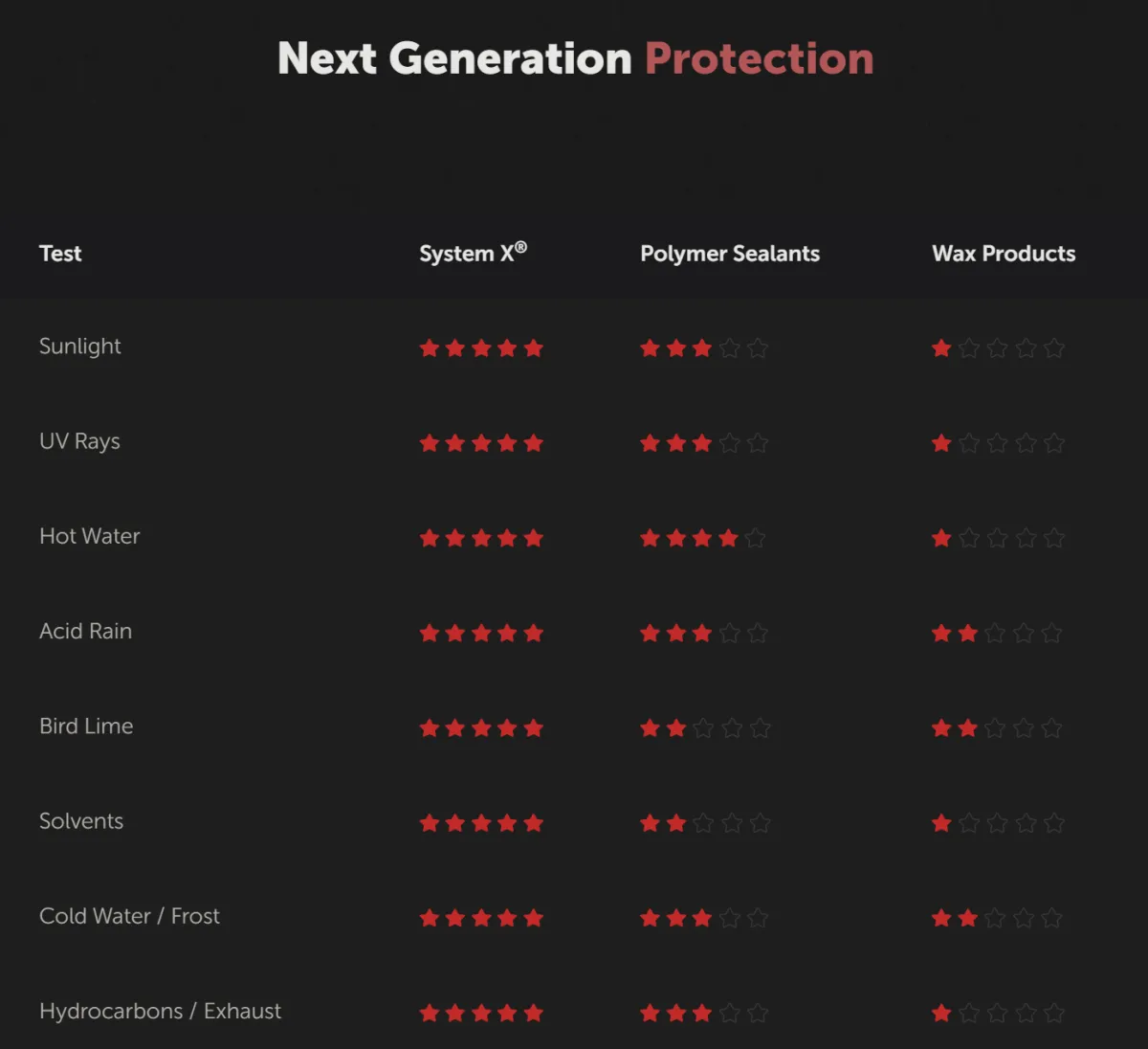Click the Solvents row label
This screenshot has width=1148, height=1049.
81,820
